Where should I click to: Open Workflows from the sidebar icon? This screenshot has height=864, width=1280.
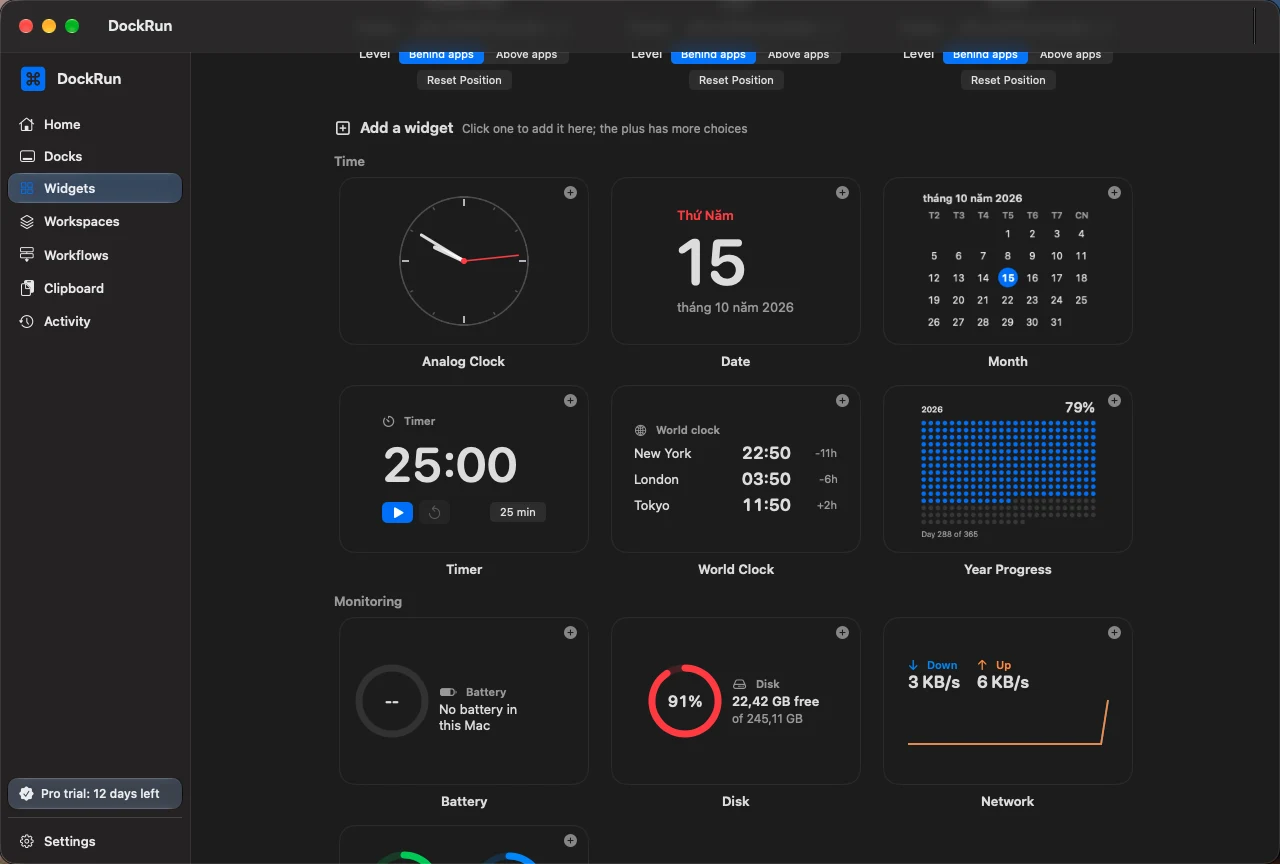pyautogui.click(x=27, y=255)
